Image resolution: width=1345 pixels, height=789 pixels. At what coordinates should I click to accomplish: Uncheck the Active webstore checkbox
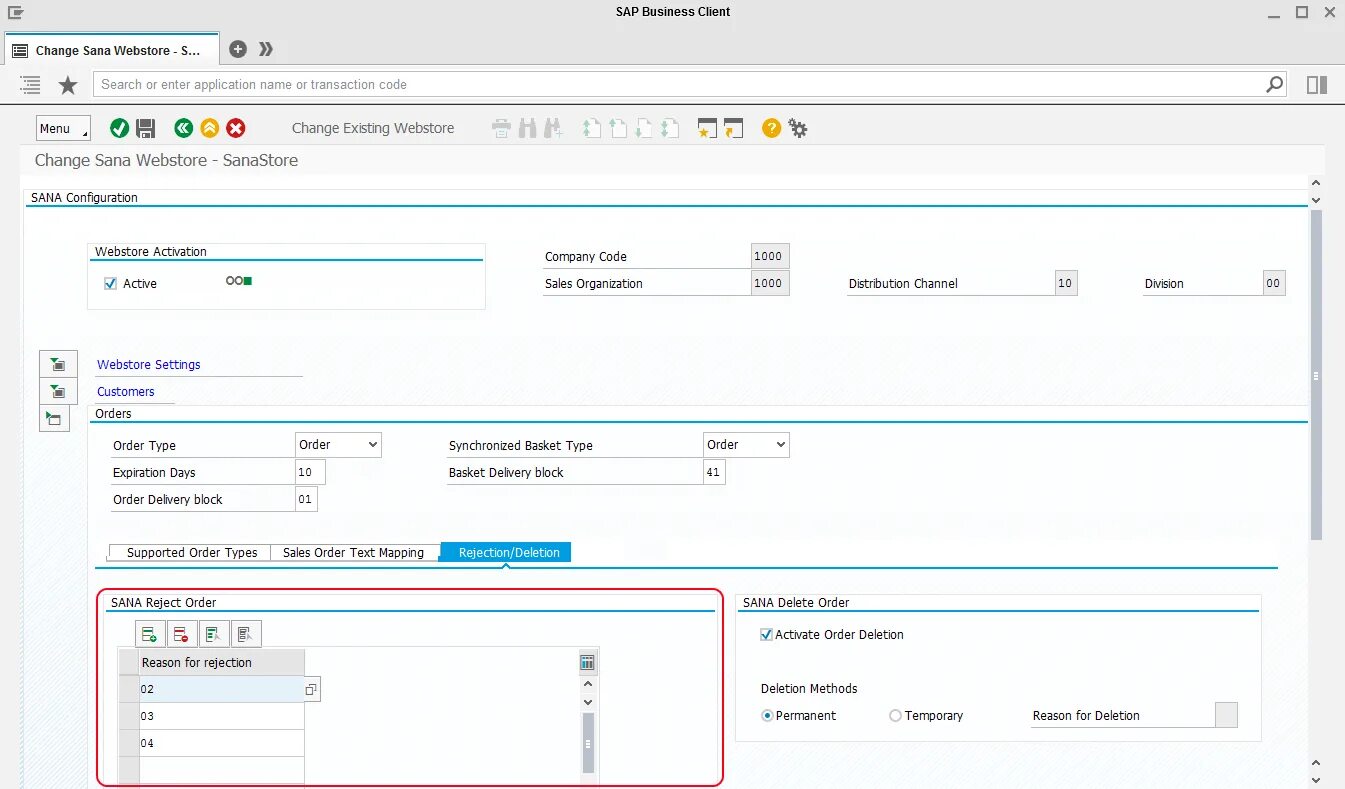tap(110, 283)
